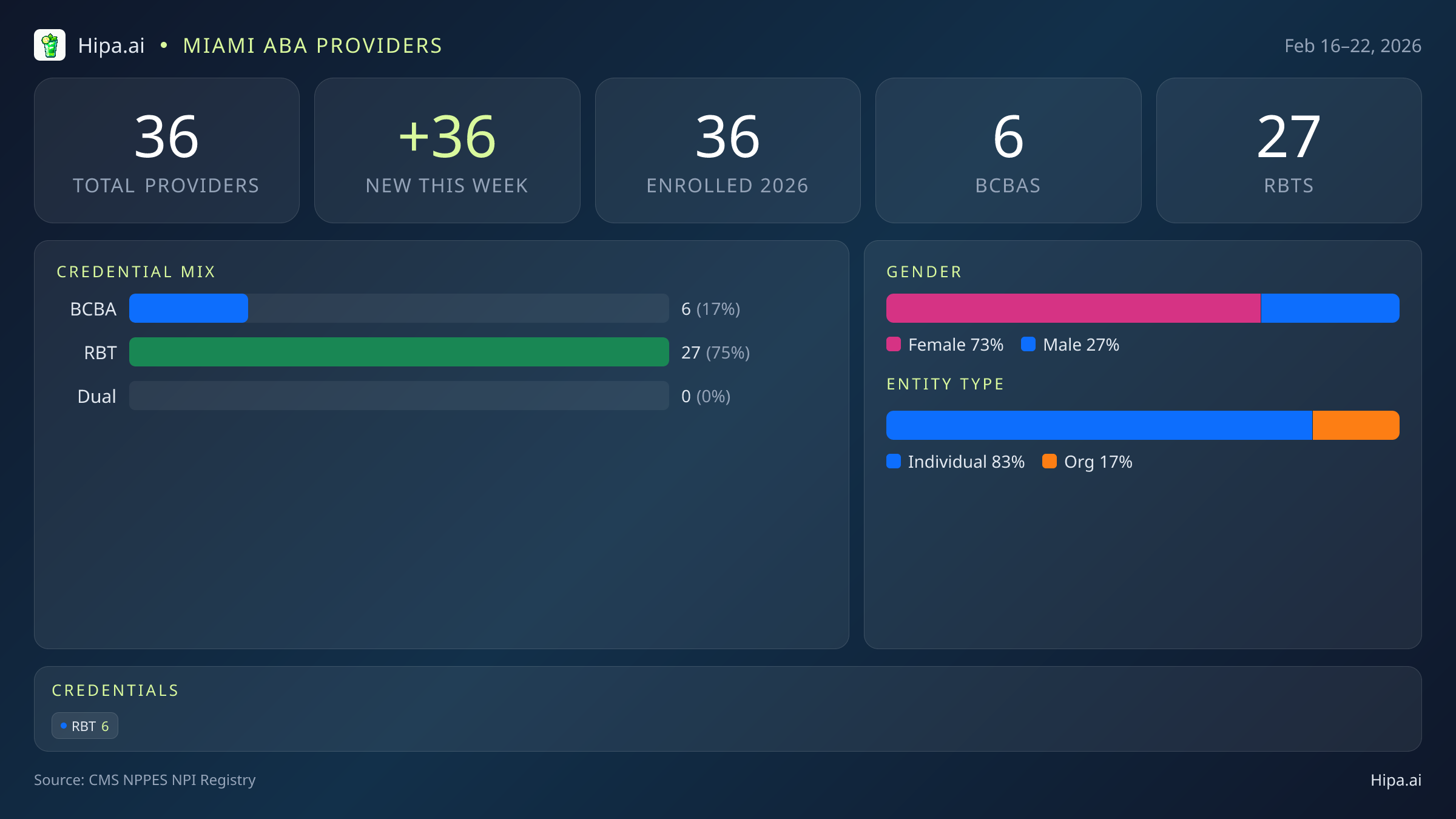Image resolution: width=1456 pixels, height=819 pixels.
Task: Click the blue BCBA credential bar
Action: tap(189, 309)
